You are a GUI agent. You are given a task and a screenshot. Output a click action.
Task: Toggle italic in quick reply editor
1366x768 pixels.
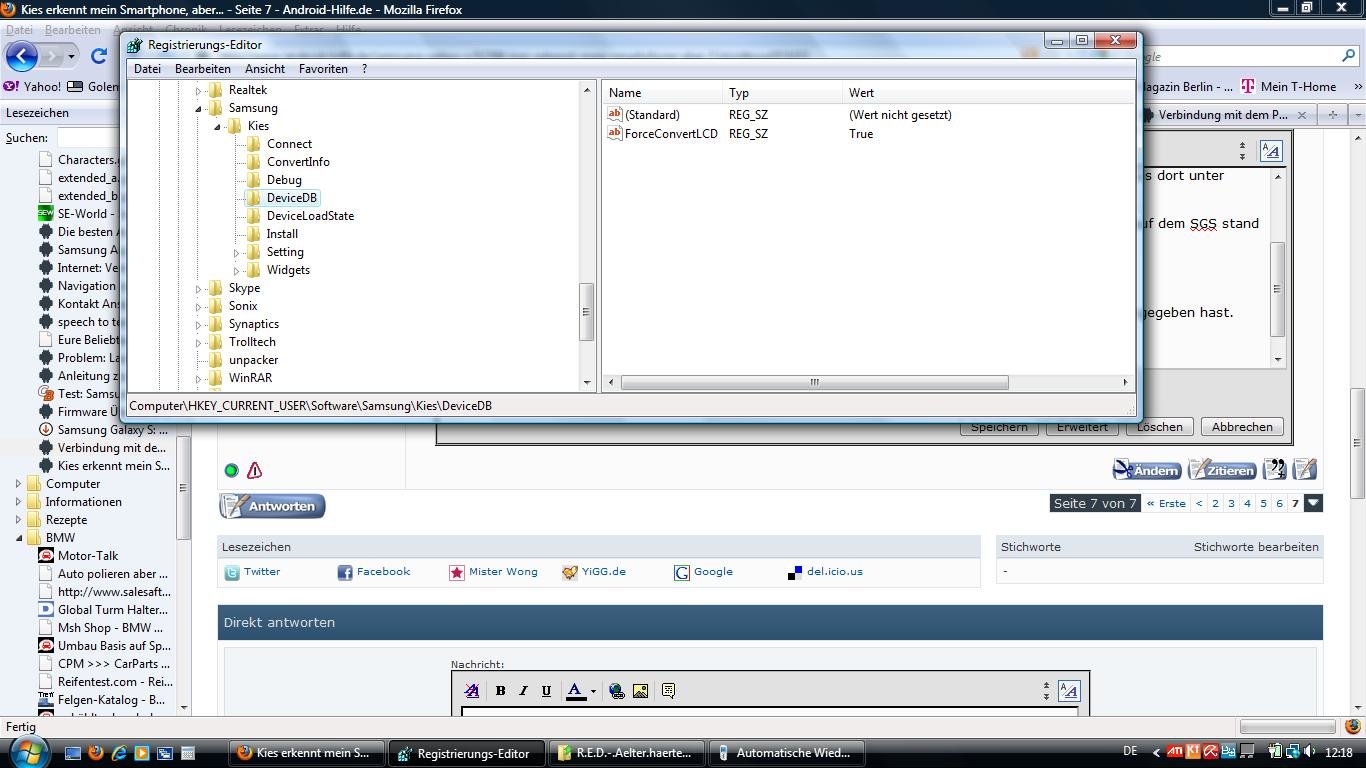523,691
